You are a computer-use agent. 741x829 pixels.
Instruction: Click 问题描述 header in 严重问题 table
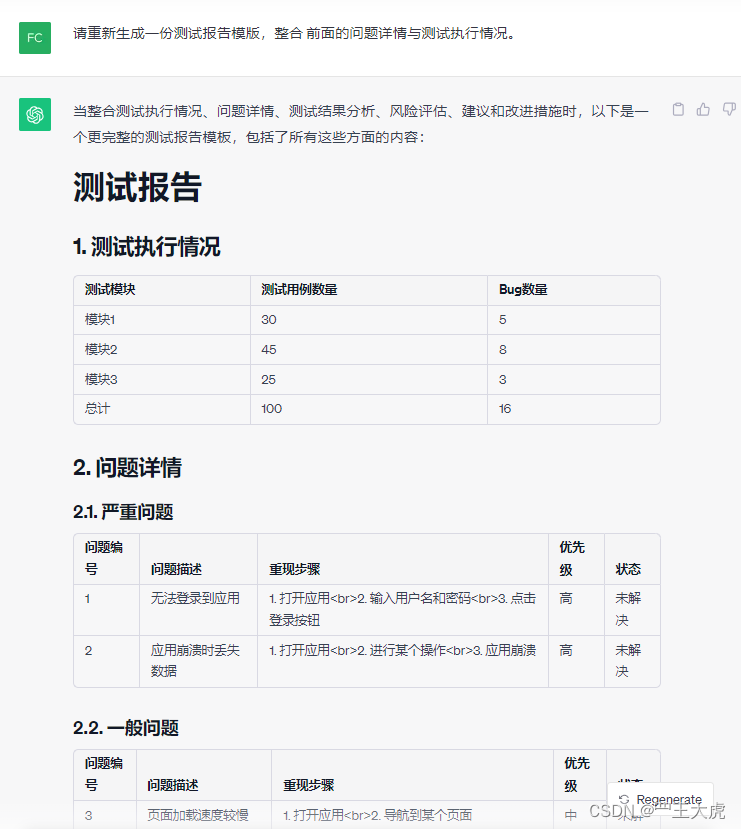tap(176, 569)
